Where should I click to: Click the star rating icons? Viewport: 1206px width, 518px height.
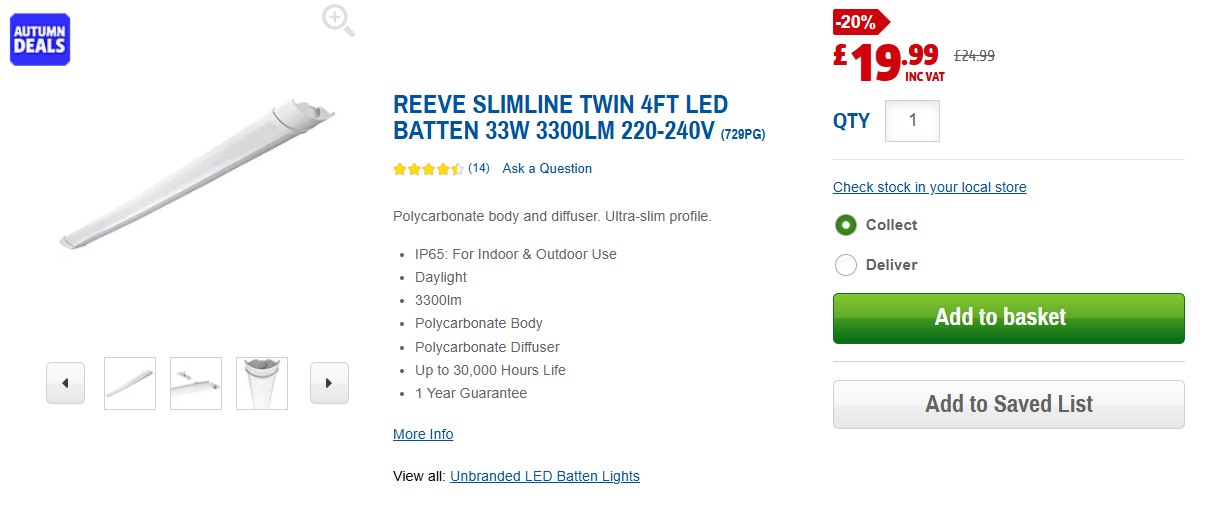(428, 169)
